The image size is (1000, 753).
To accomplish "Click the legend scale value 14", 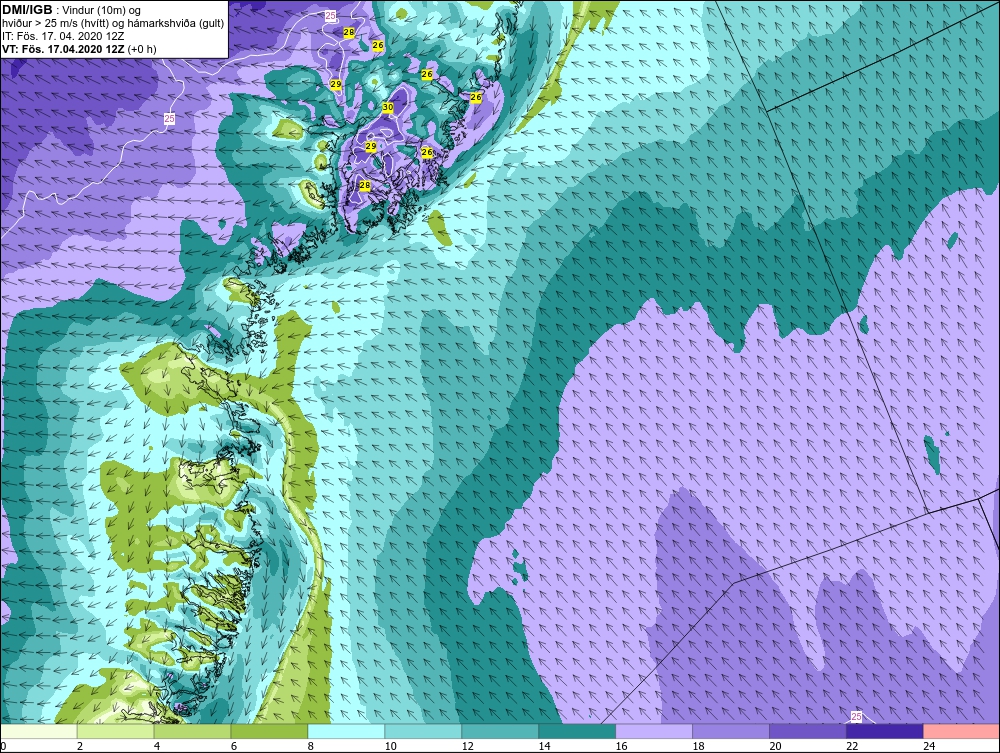I will (x=544, y=746).
